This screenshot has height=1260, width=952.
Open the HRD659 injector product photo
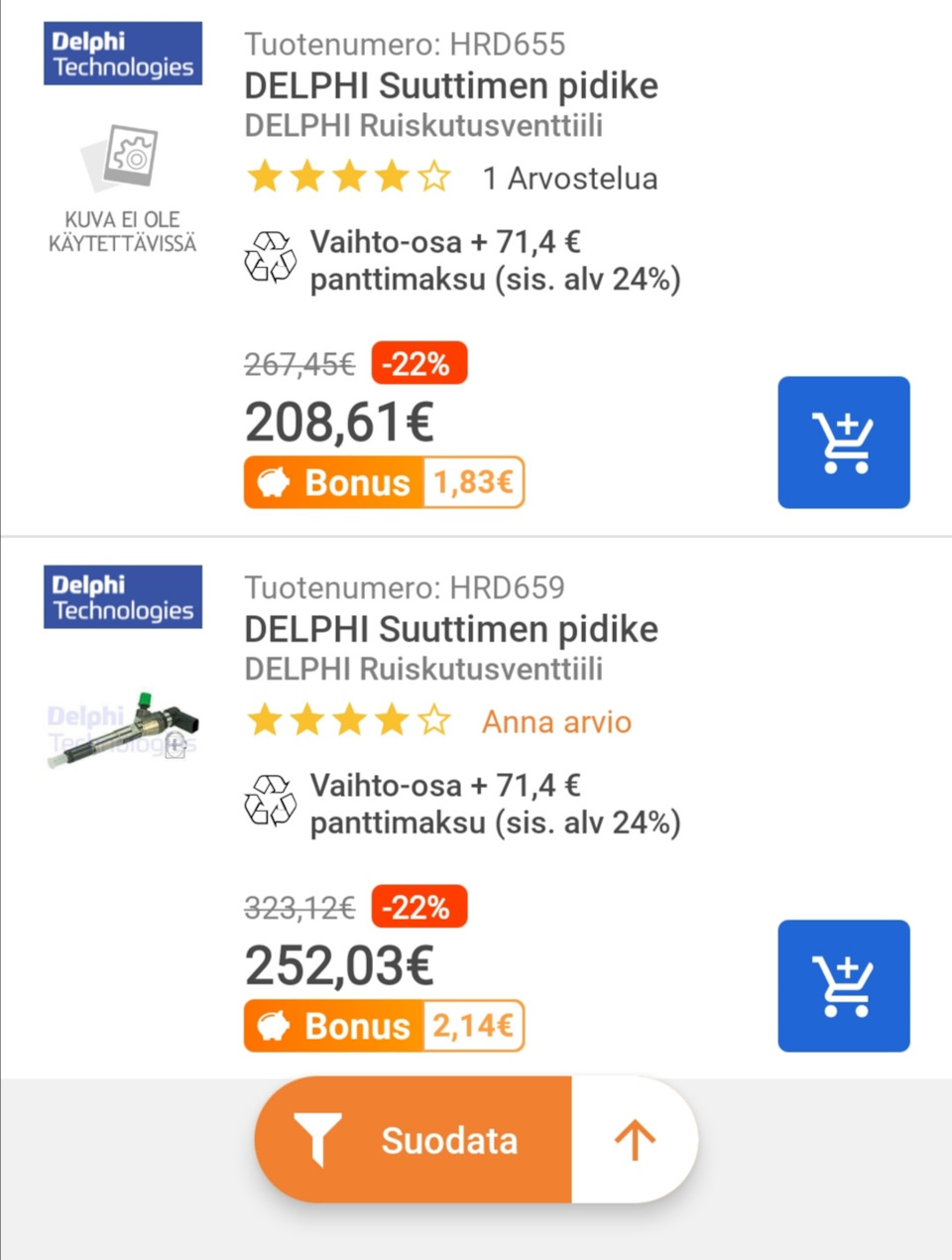123,728
